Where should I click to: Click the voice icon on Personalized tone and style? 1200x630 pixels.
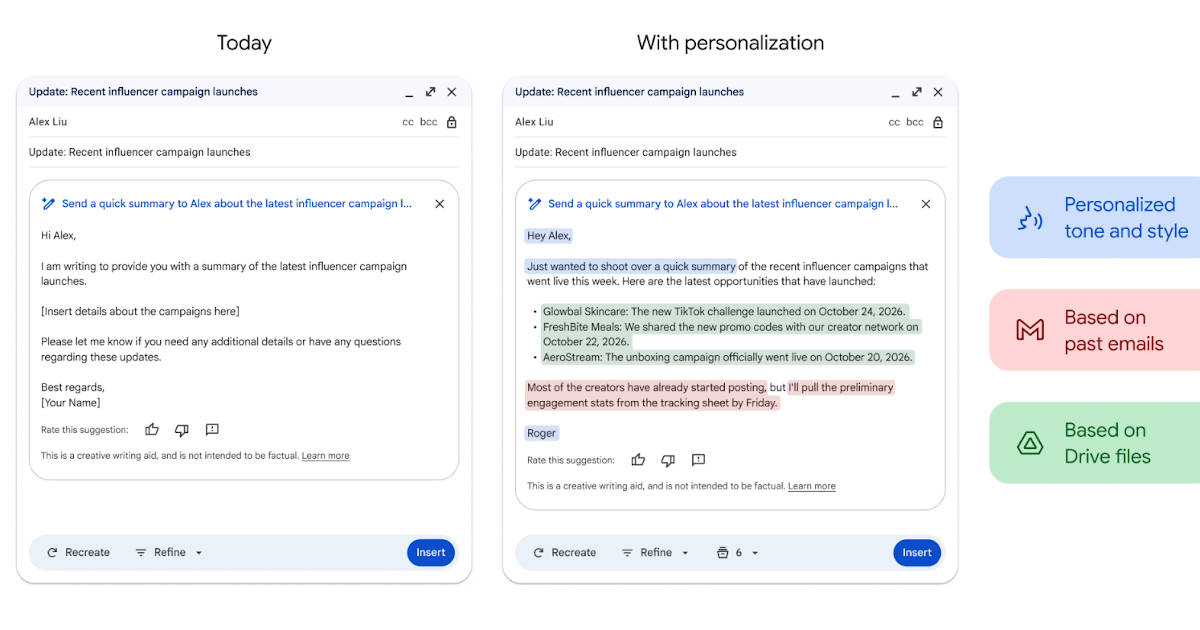pyautogui.click(x=1030, y=219)
